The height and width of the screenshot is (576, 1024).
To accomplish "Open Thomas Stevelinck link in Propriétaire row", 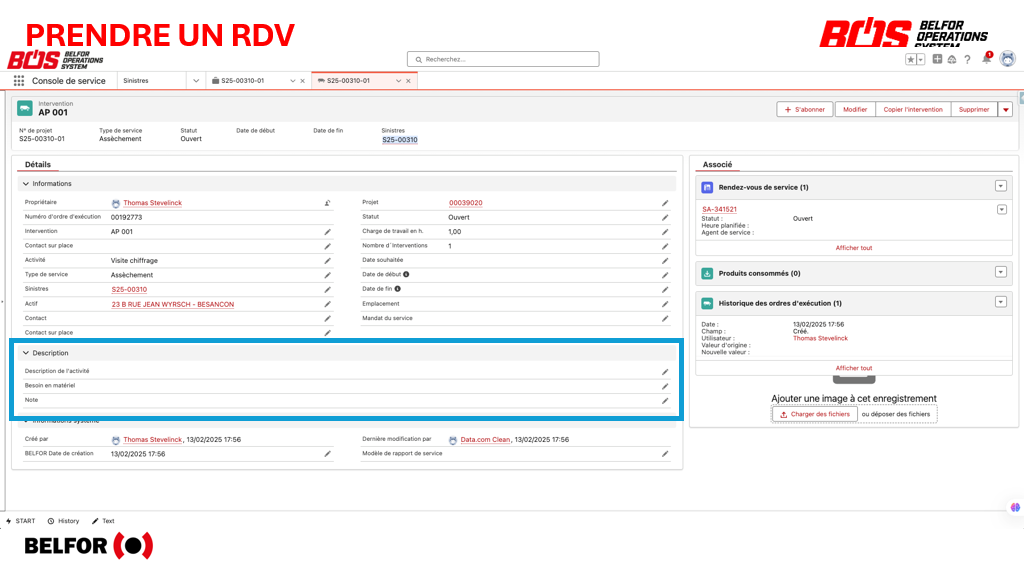I will (152, 203).
